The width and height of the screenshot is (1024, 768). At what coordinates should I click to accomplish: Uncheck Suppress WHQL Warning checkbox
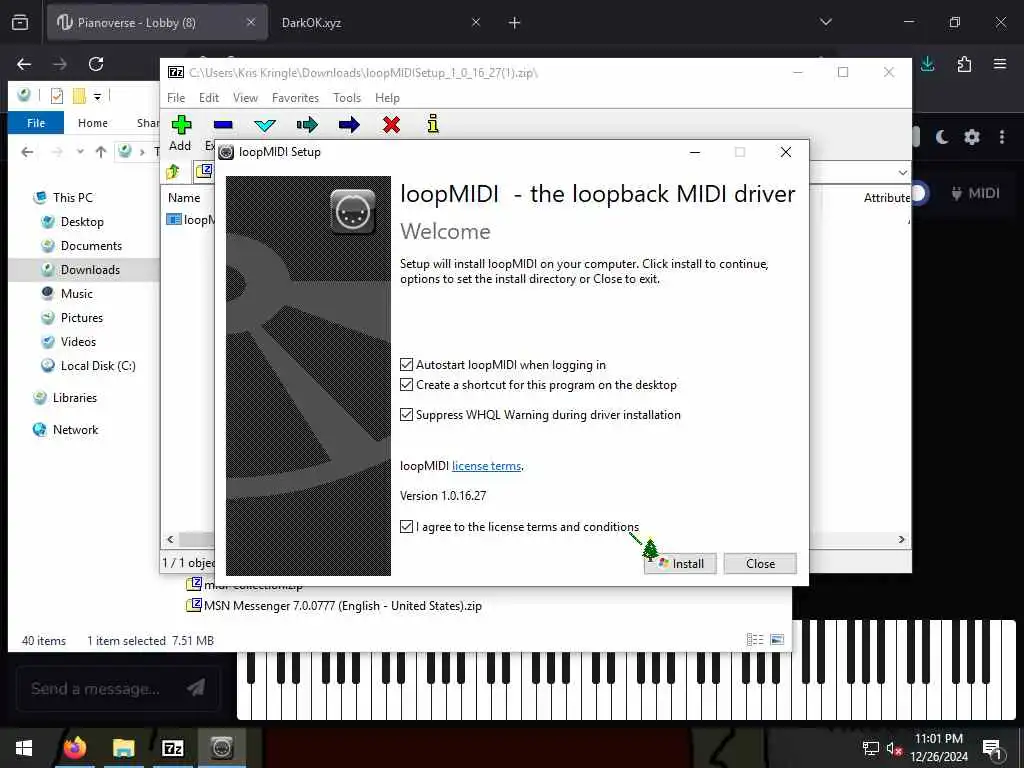[406, 415]
